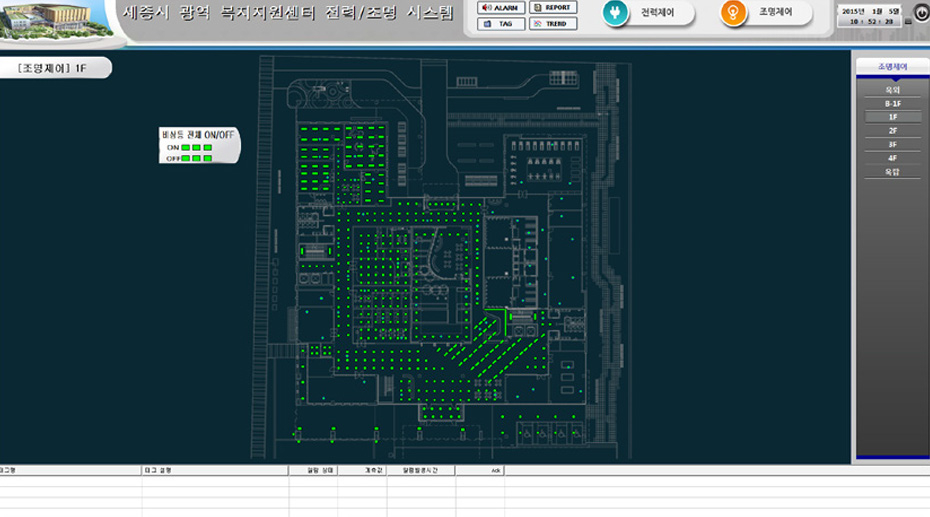
Task: Click the blue power plug icon
Action: (x=616, y=12)
